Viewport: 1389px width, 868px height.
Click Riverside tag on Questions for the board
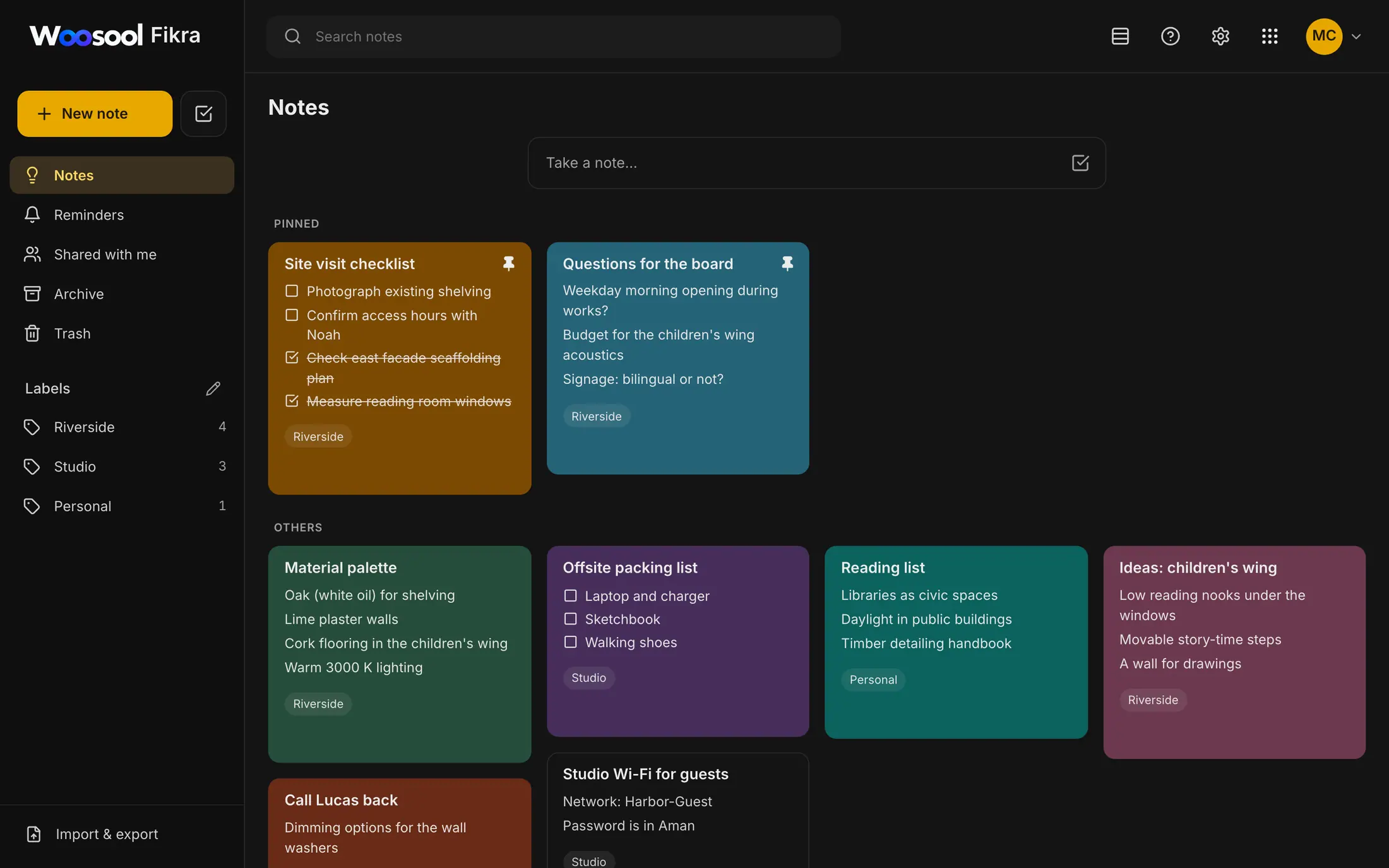pyautogui.click(x=597, y=416)
